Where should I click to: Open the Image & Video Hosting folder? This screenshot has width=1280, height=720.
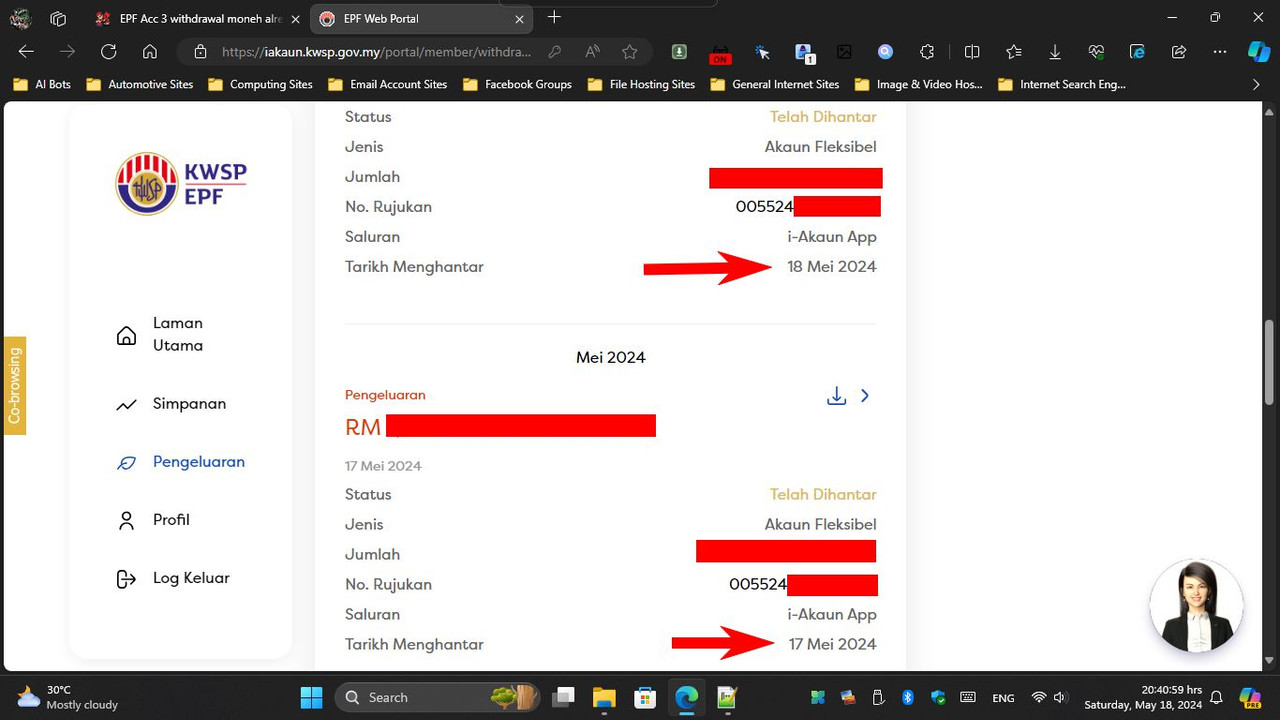[x=918, y=84]
